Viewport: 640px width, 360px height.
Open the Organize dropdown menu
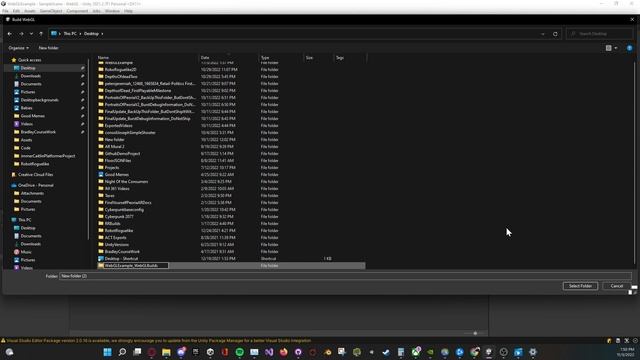tap(18, 48)
